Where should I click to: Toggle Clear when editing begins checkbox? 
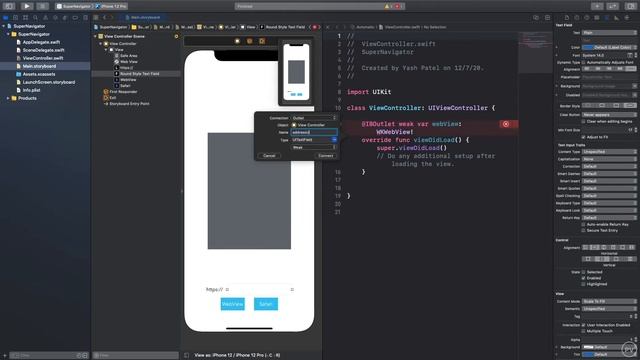[x=583, y=122]
